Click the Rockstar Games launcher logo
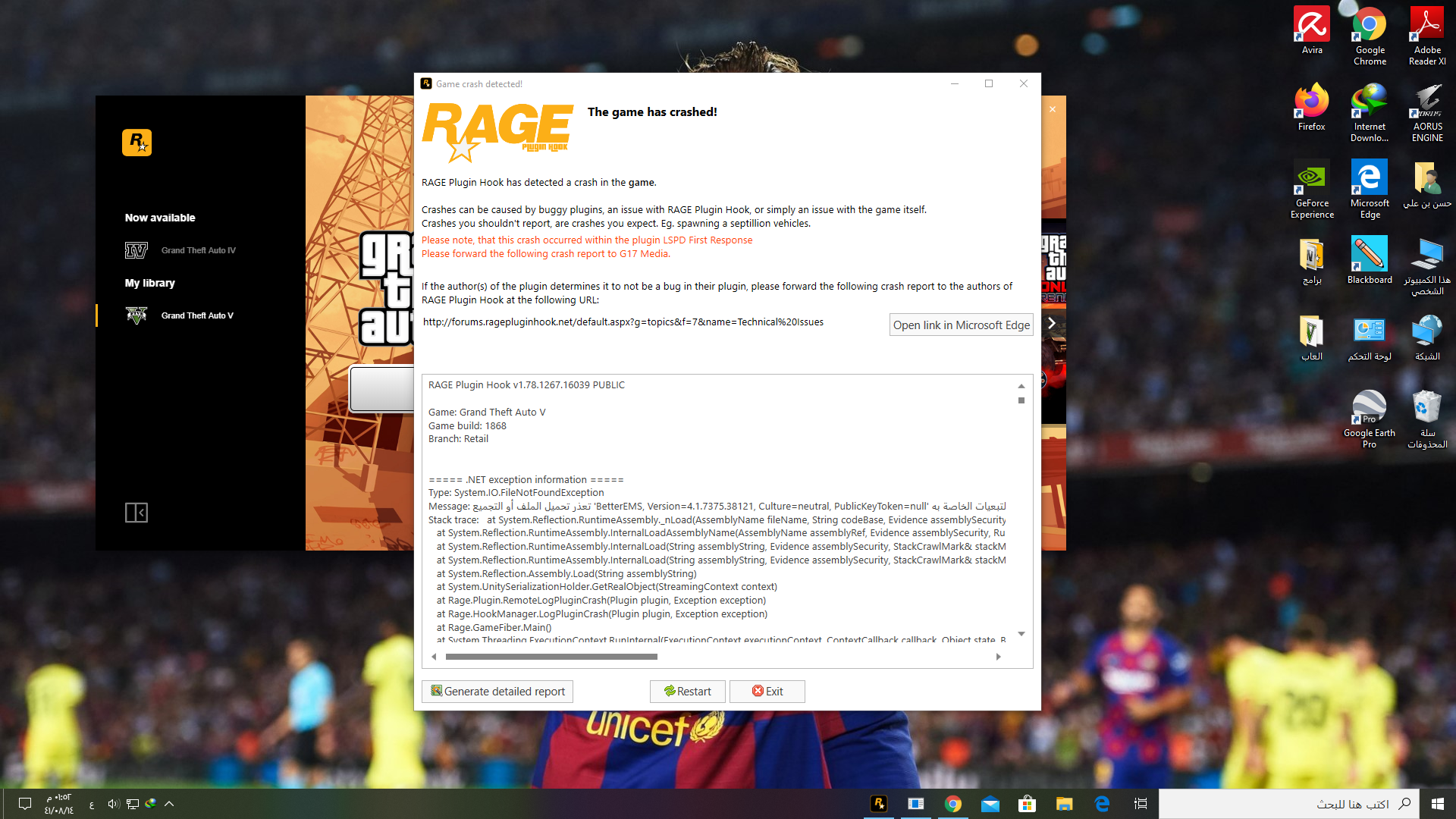This screenshot has height=819, width=1456. pyautogui.click(x=136, y=143)
